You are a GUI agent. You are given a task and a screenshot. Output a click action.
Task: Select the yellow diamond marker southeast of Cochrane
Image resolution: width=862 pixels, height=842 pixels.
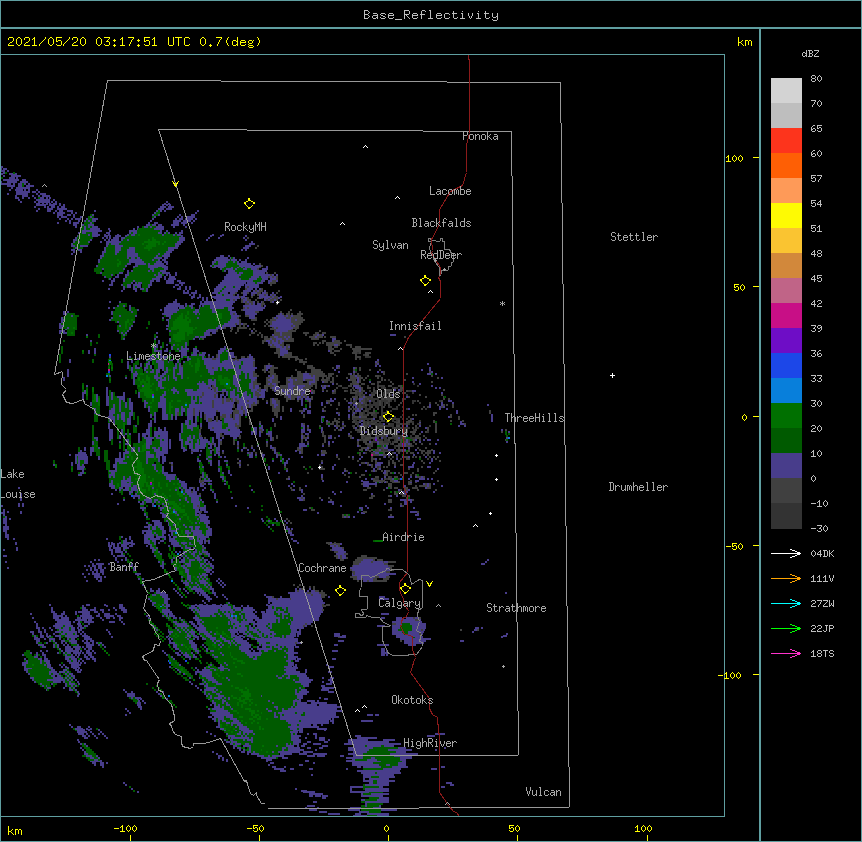click(x=340, y=591)
